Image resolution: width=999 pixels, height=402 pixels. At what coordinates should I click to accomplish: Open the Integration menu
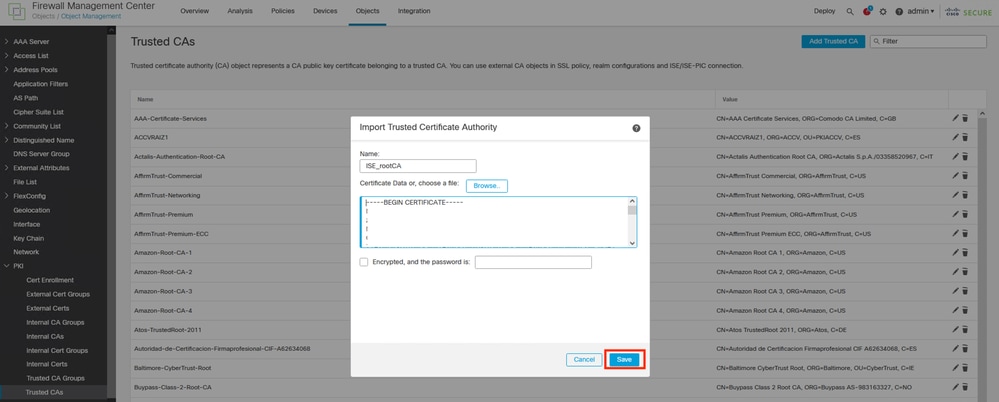click(413, 11)
